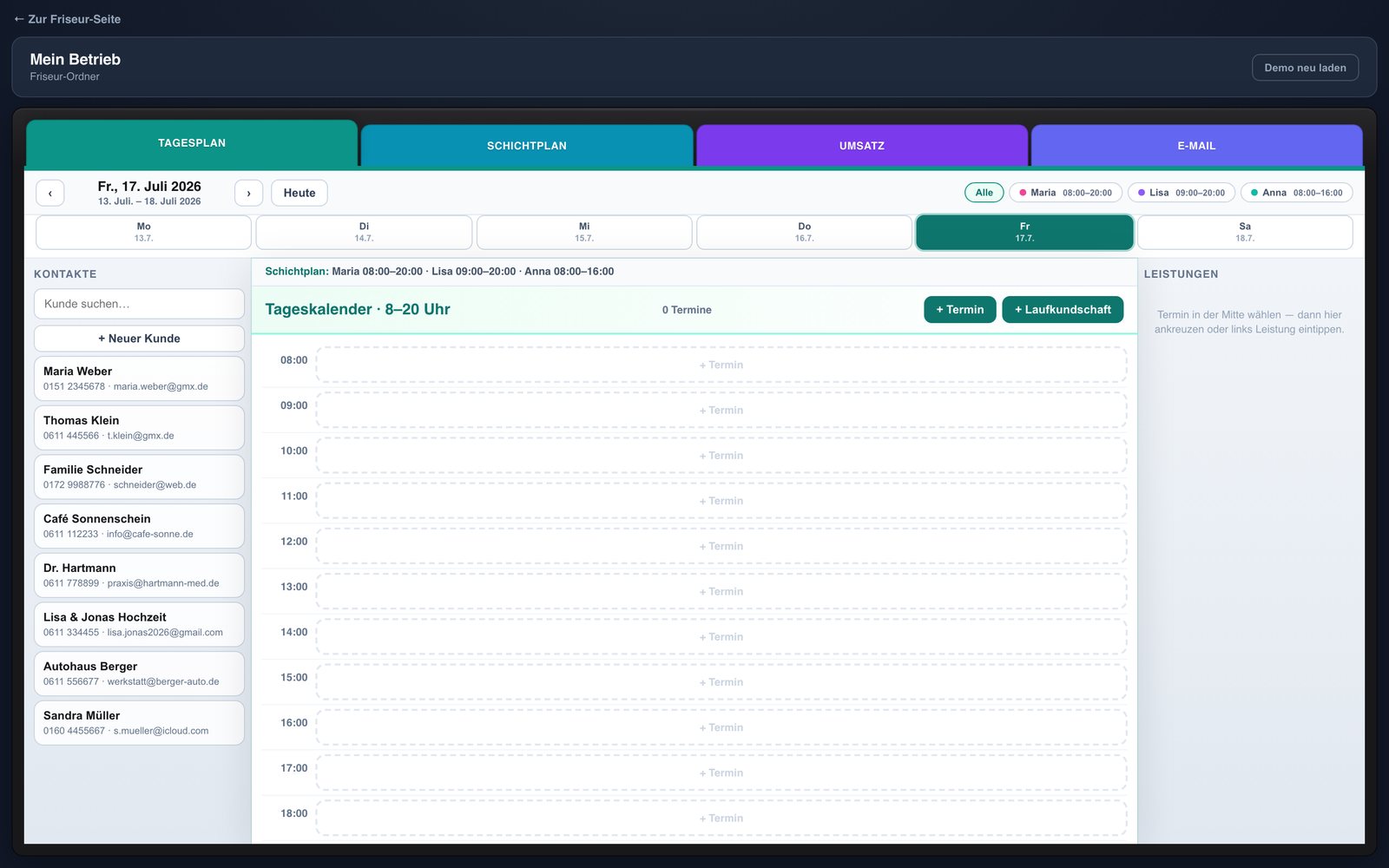This screenshot has height=868, width=1389.
Task: Open contact Café Sonnenschein
Action: point(139,526)
